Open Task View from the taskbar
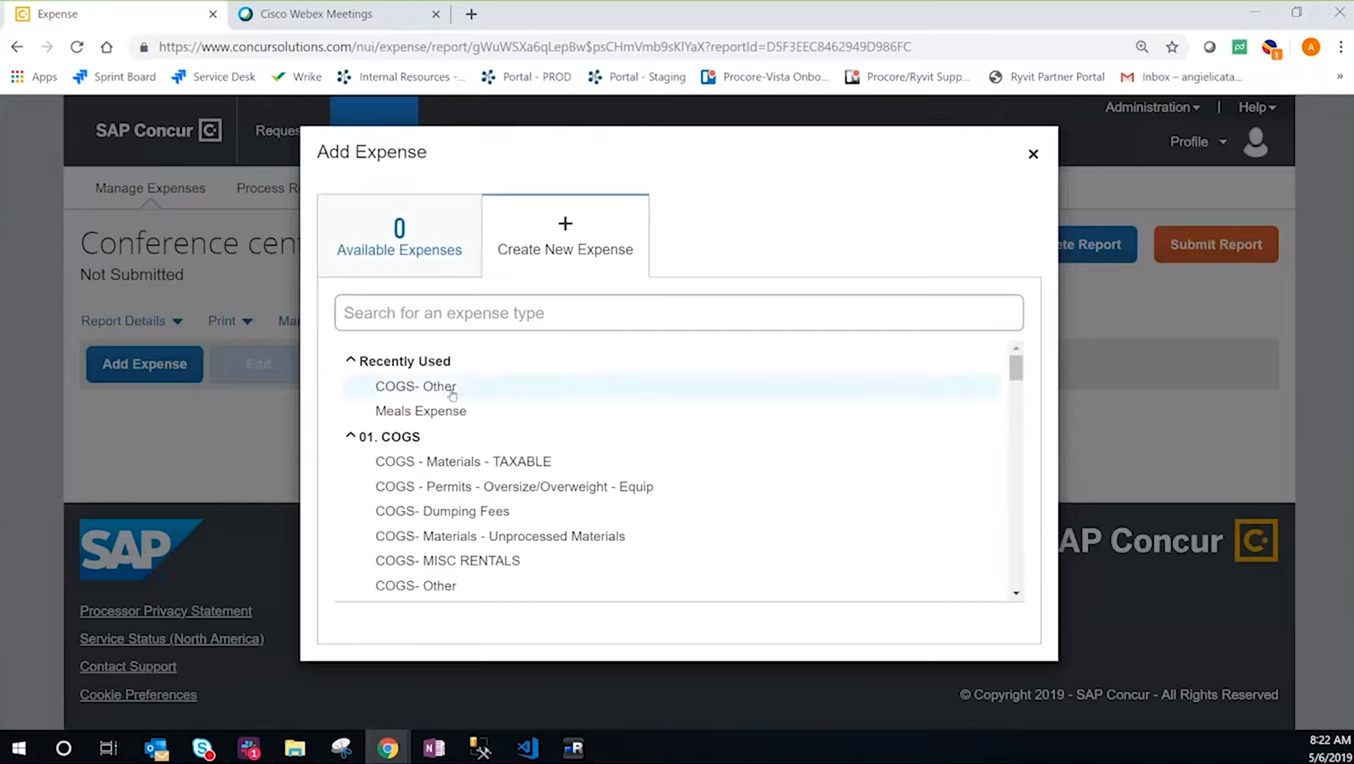1354x764 pixels. pos(108,747)
